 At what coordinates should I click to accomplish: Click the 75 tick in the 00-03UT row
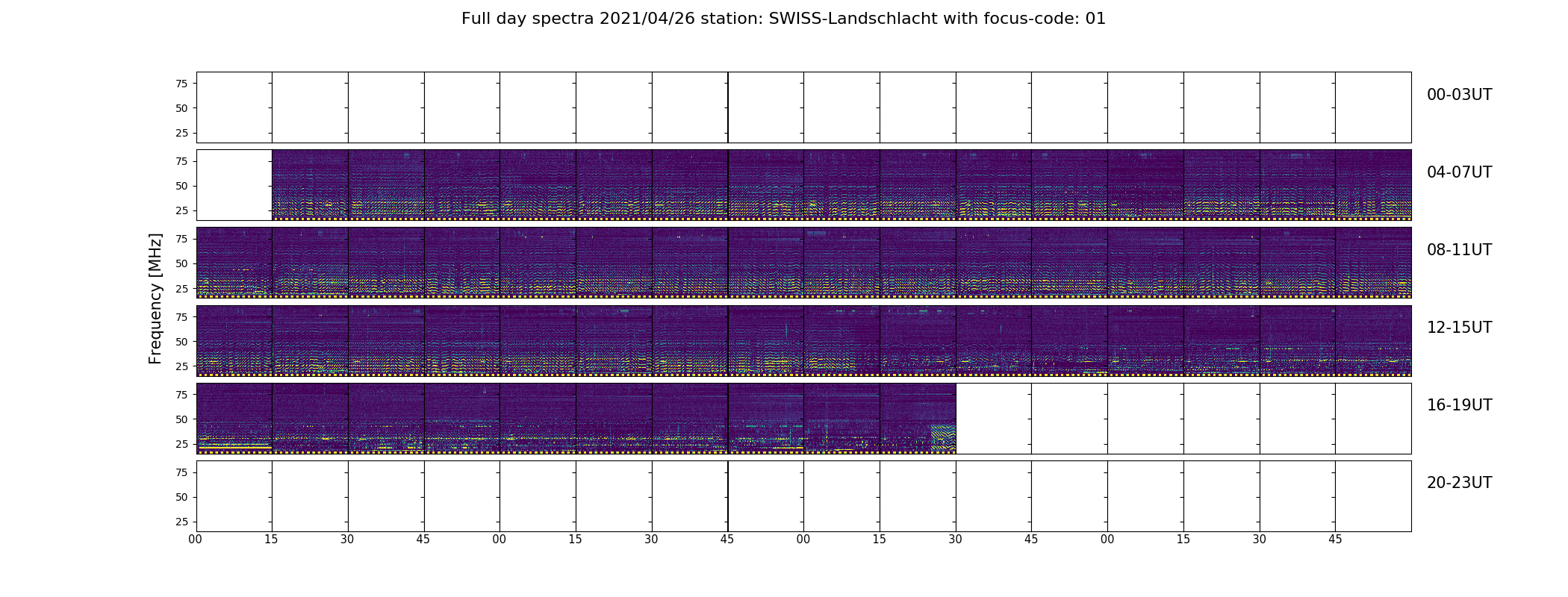181,84
